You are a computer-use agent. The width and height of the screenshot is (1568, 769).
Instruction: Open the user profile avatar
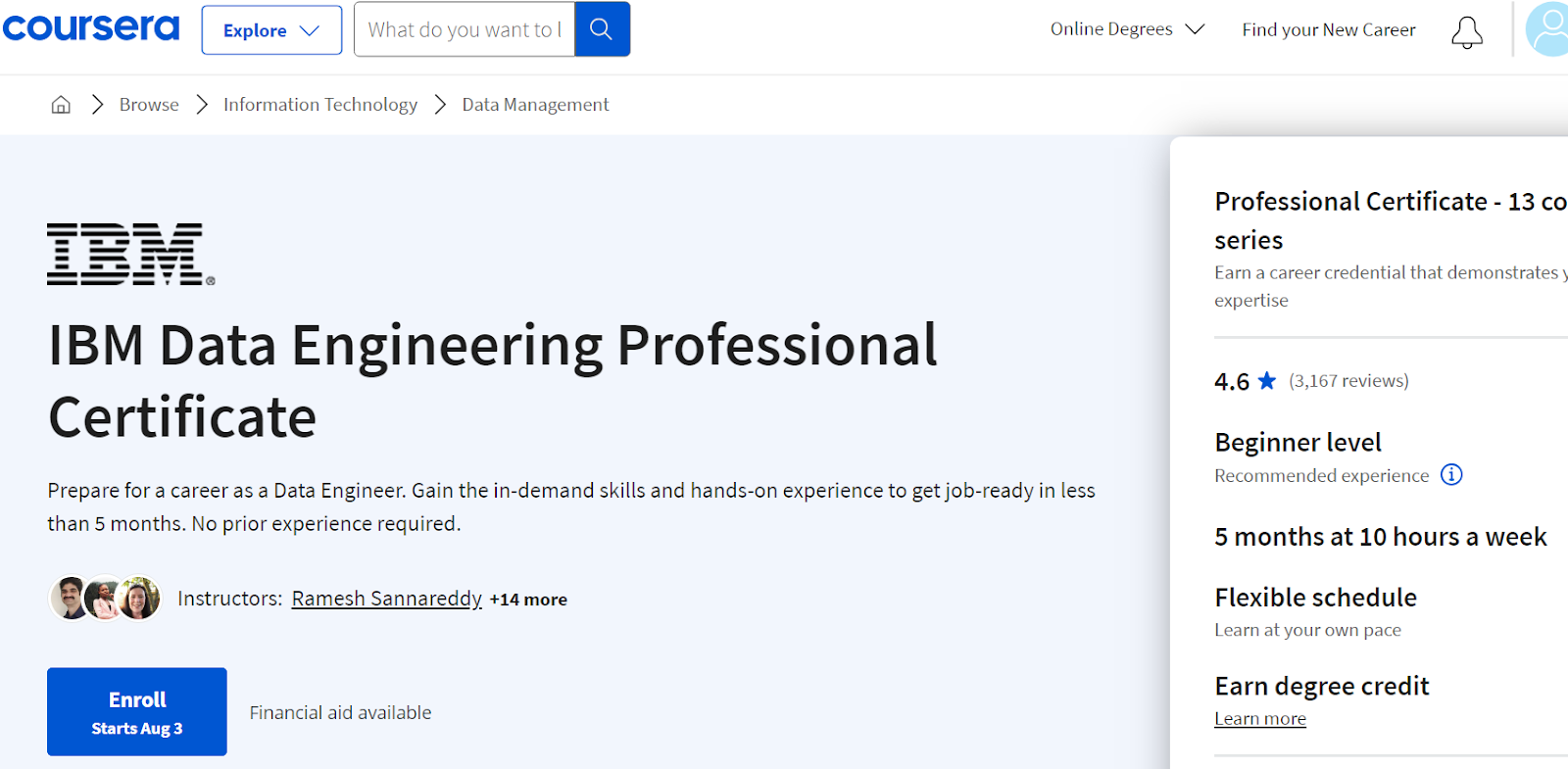(x=1550, y=29)
